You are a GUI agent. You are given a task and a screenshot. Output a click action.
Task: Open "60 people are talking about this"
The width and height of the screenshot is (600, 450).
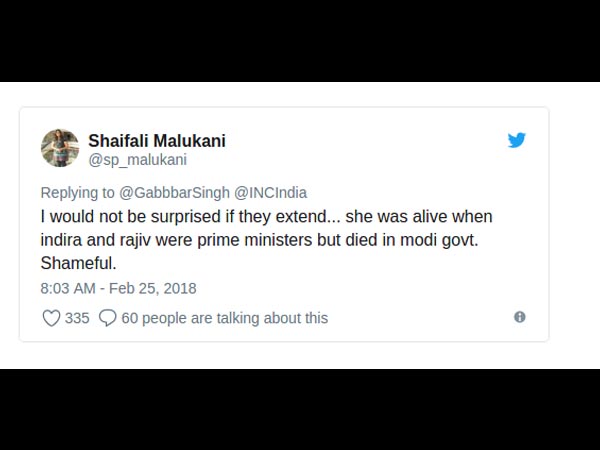coord(224,318)
